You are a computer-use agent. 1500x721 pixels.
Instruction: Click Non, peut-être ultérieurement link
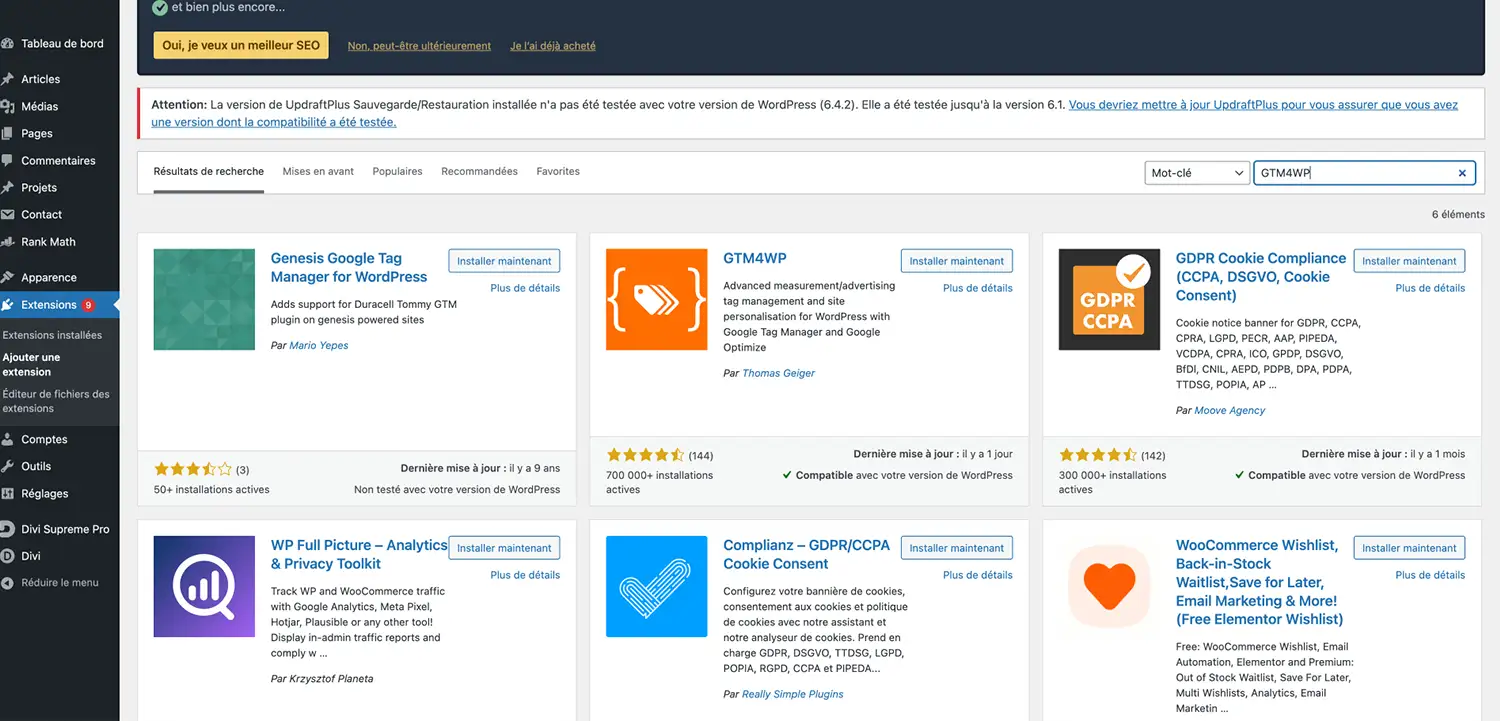419,46
